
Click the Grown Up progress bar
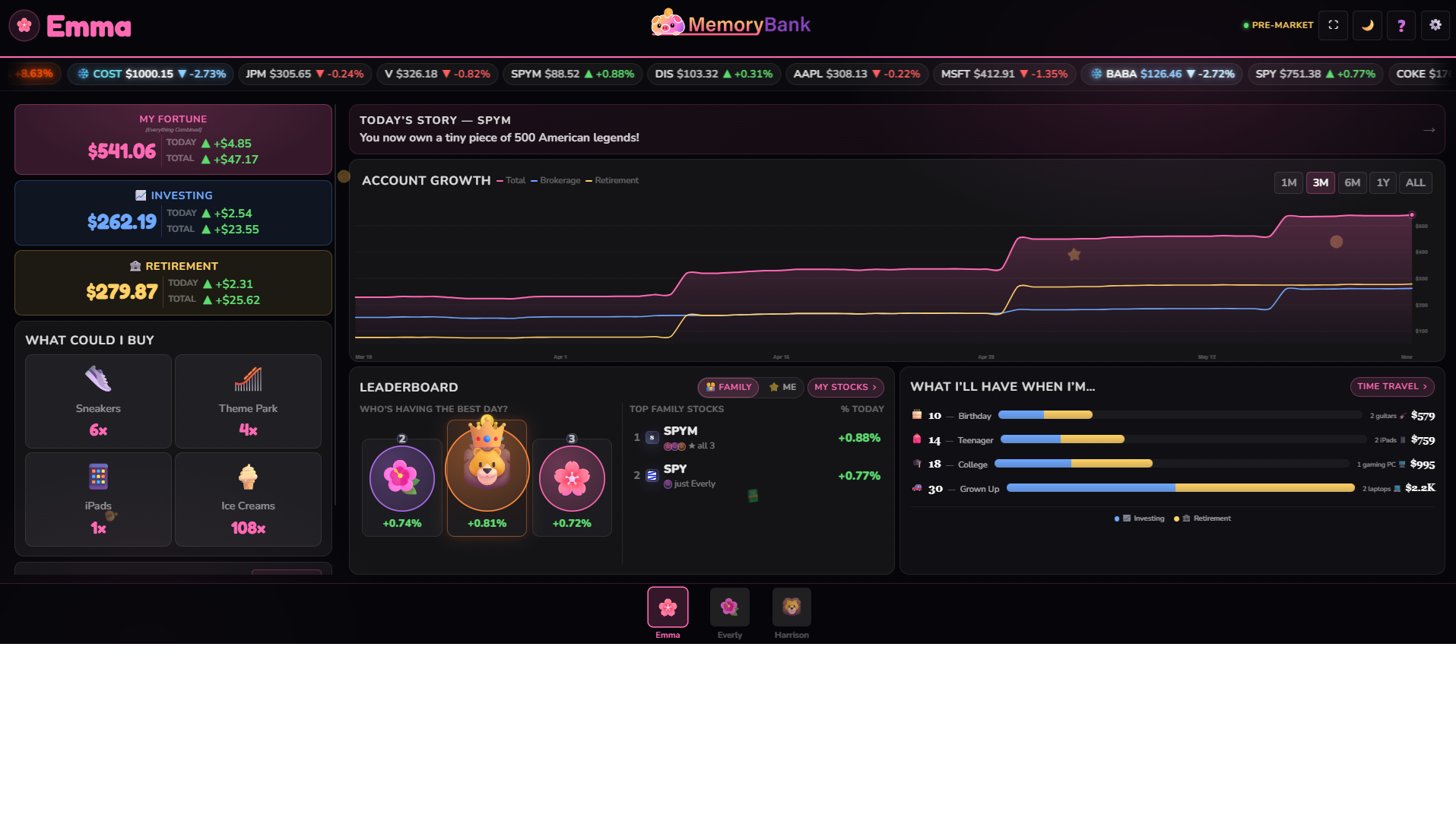[1181, 488]
